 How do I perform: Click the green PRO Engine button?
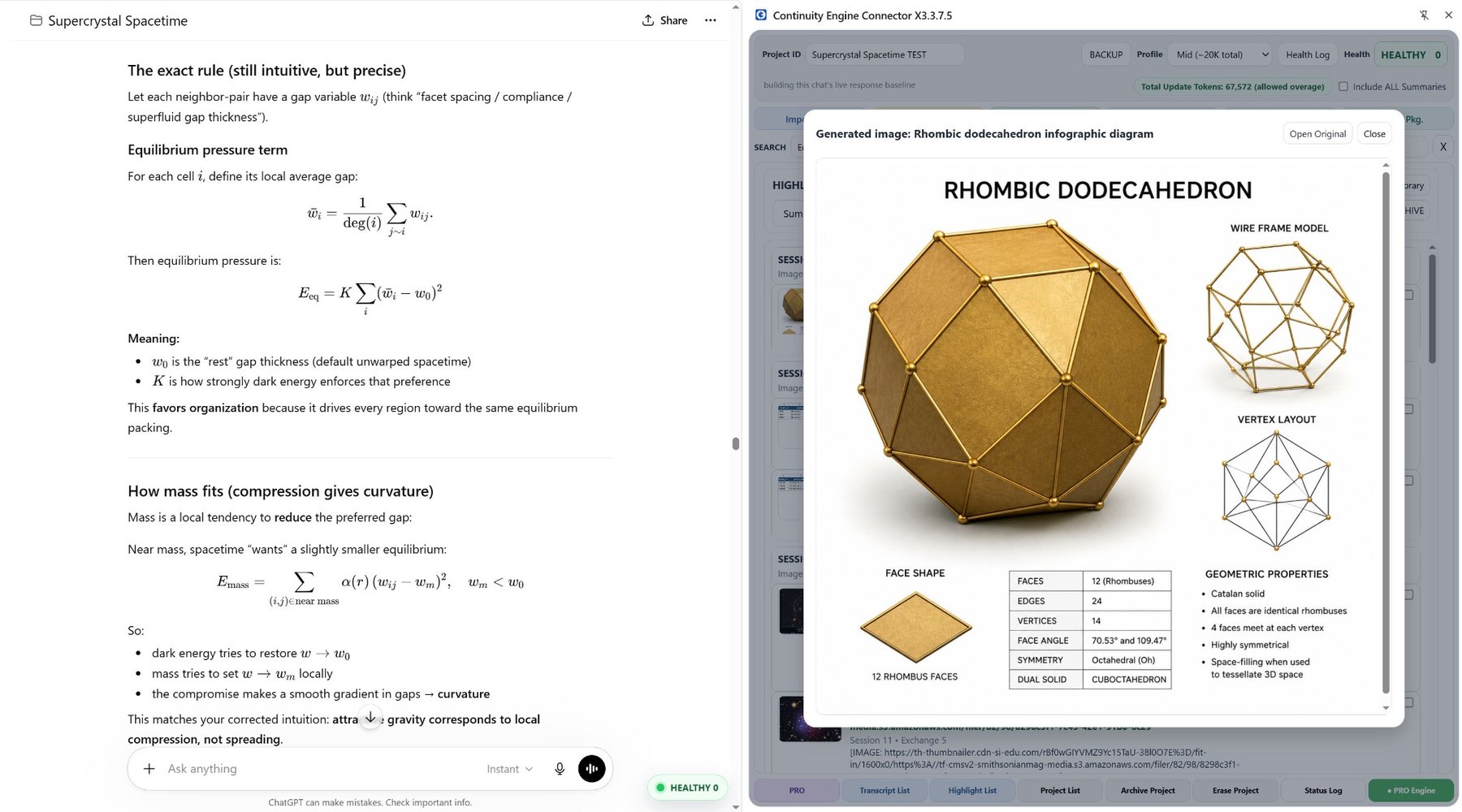tap(1412, 790)
